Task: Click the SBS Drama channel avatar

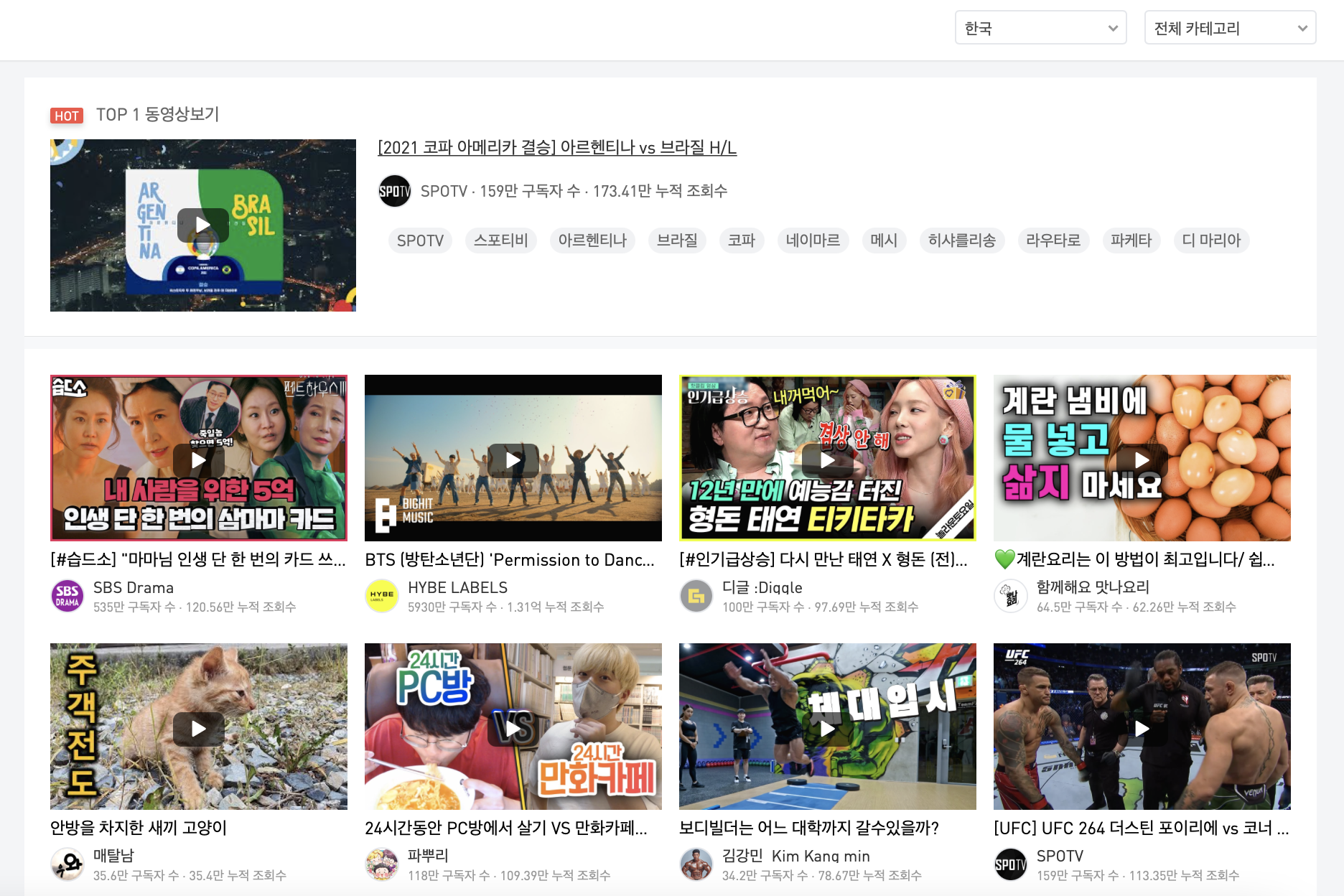Action: pyautogui.click(x=67, y=596)
